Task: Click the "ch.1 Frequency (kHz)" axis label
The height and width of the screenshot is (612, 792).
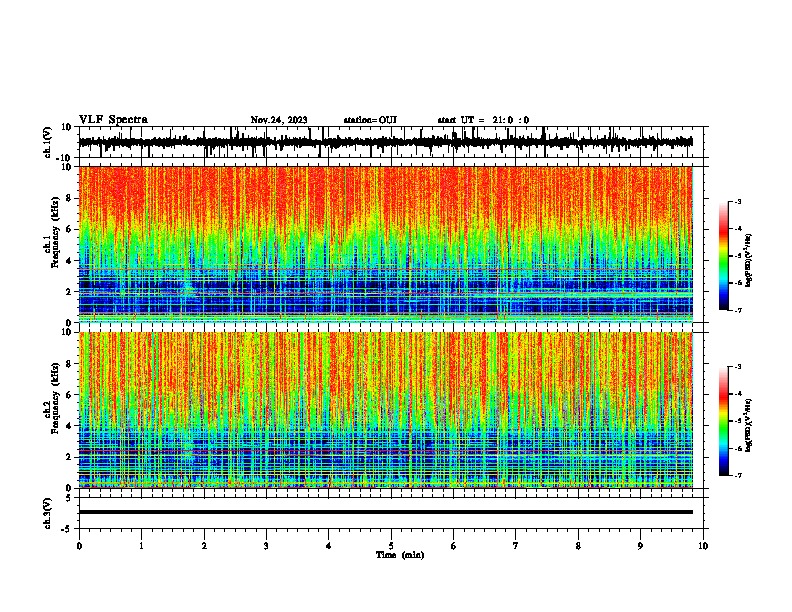Action: pos(51,233)
